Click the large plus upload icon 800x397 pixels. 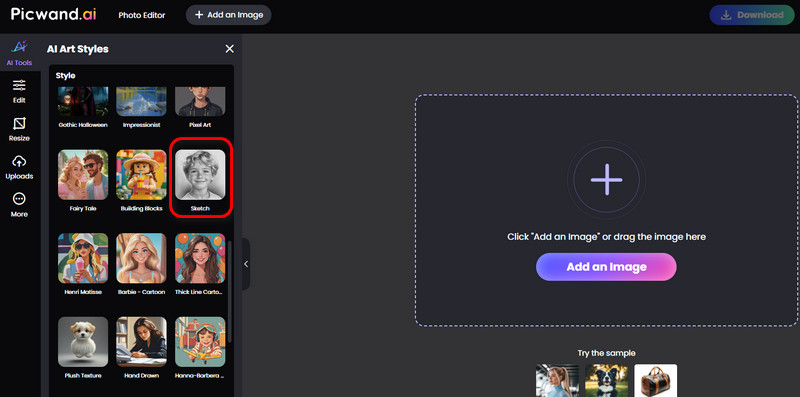[606, 179]
